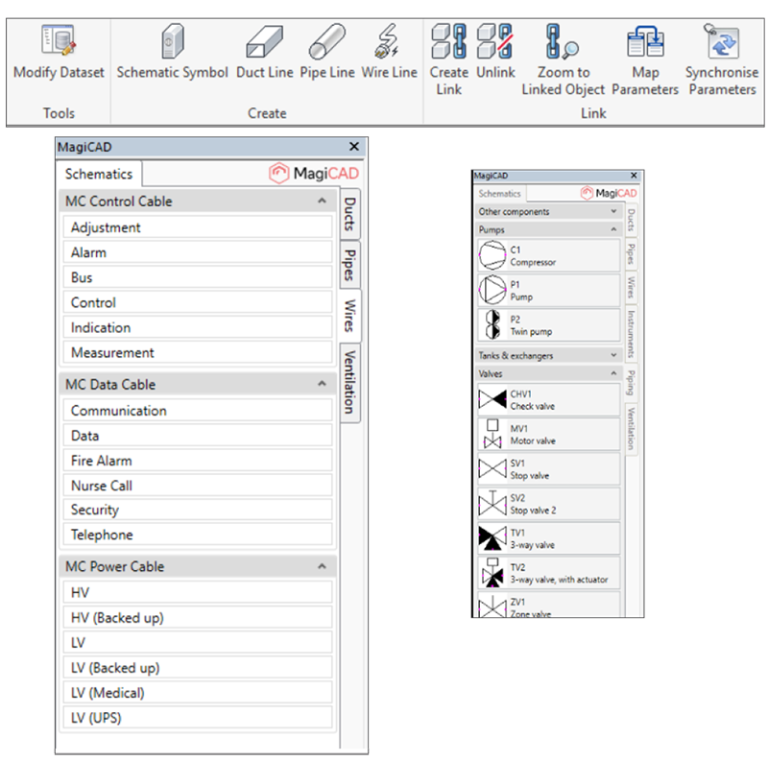Select TV2 3-way valve with actuator
Screen dimensions: 768x761
(549, 573)
